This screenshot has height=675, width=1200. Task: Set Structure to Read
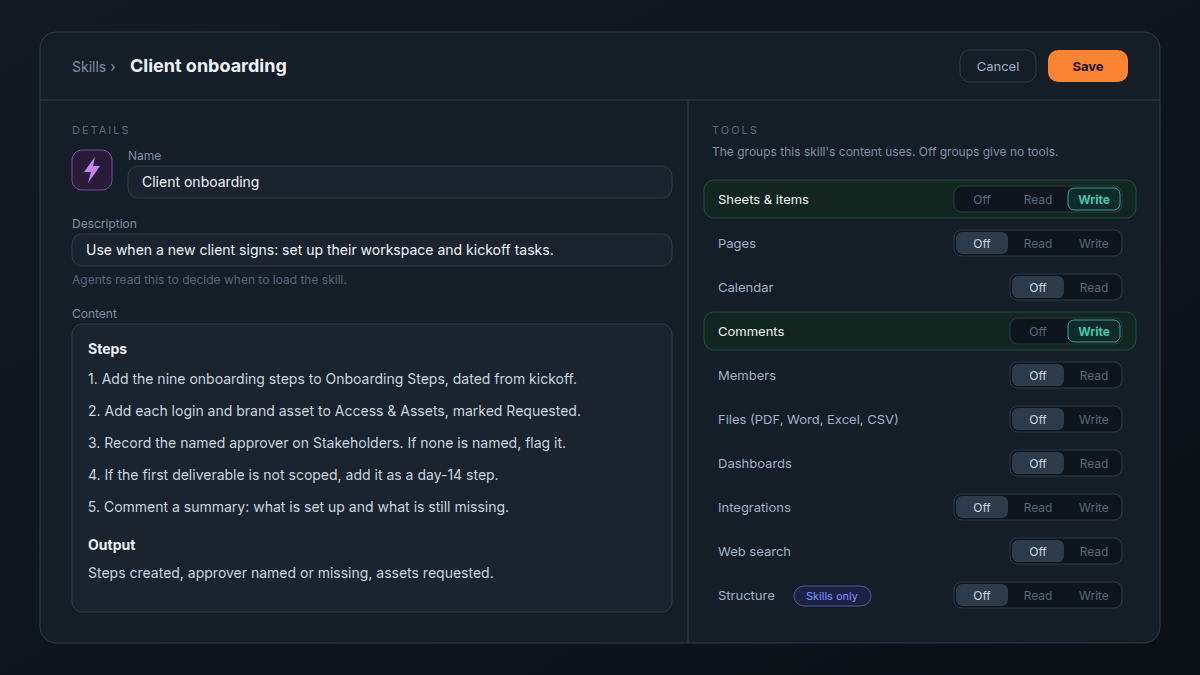(1038, 595)
